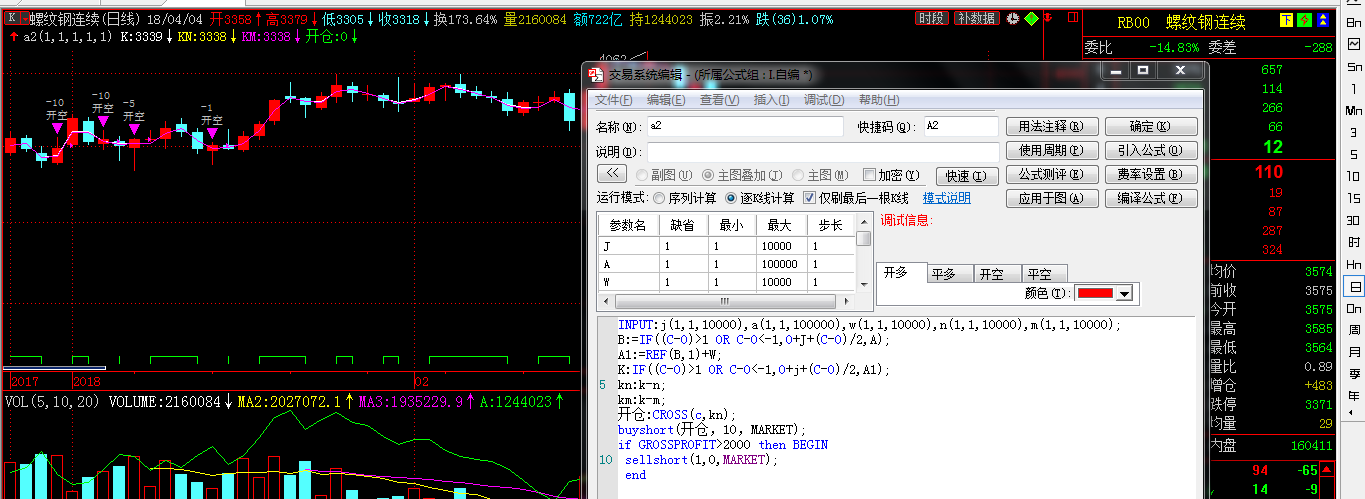
Task: Click the 编译公式 button
Action: [1150, 198]
